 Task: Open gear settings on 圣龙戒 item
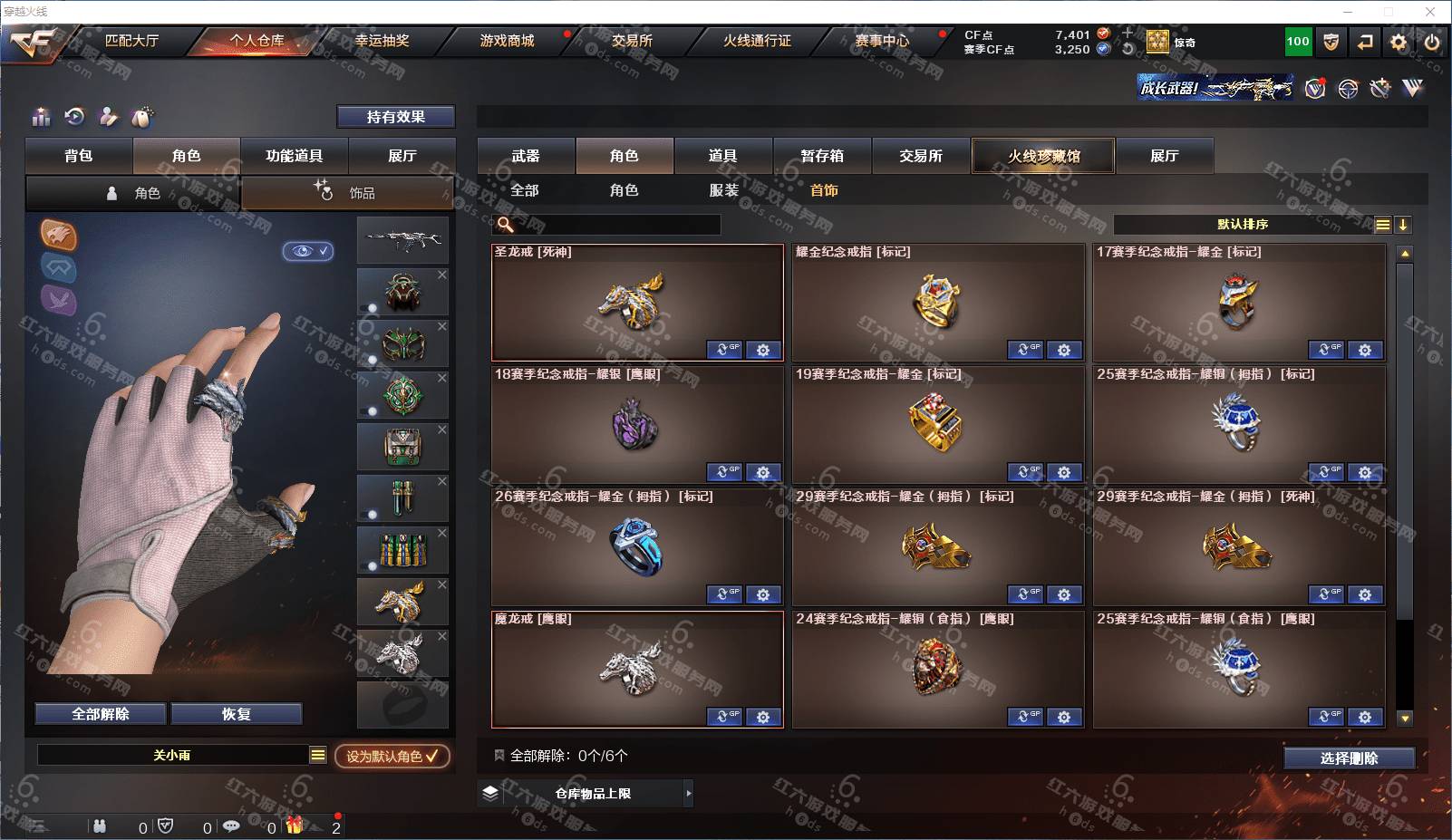pyautogui.click(x=763, y=350)
